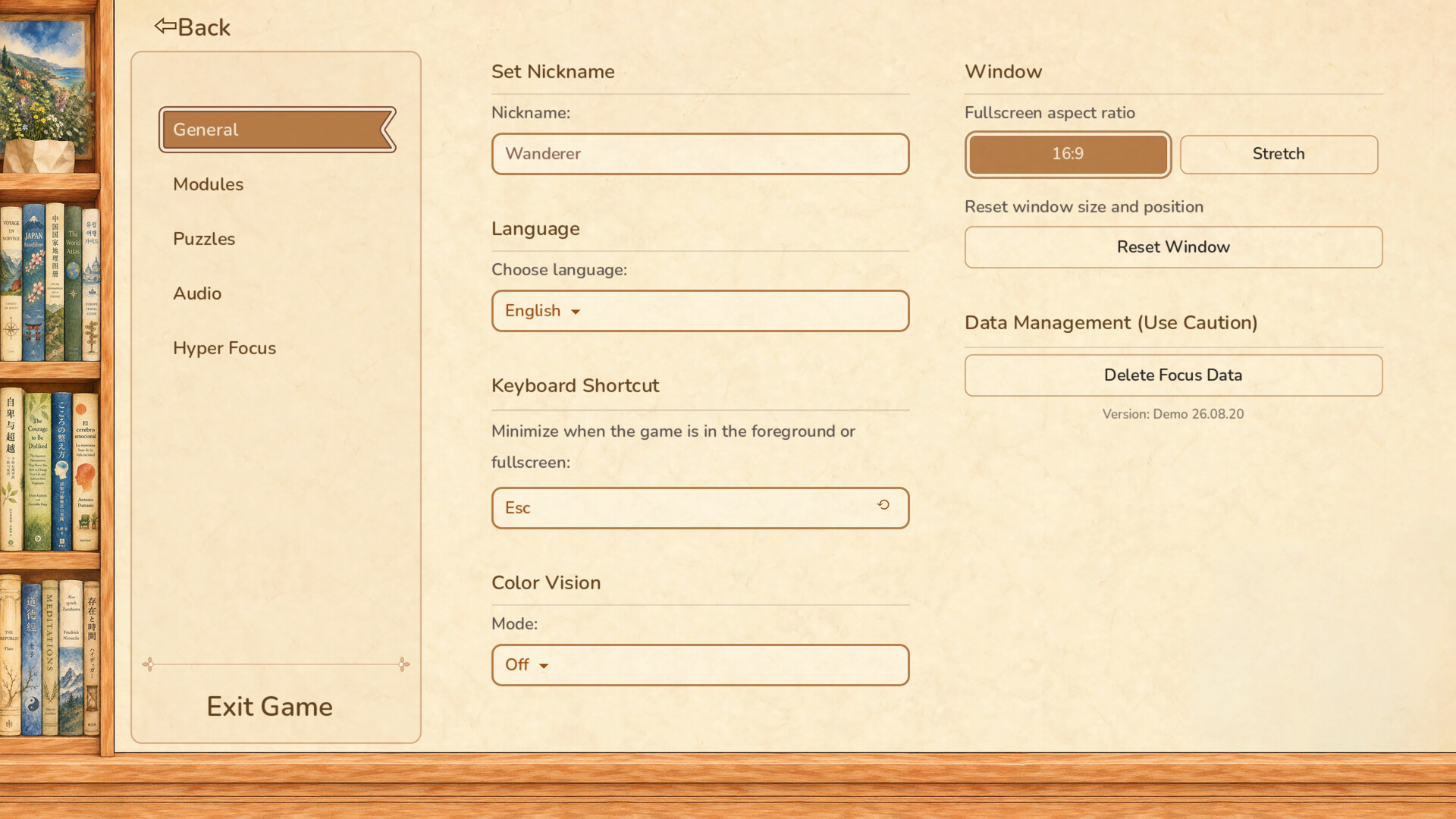Click the MEDITATIONS book spine

[50, 657]
